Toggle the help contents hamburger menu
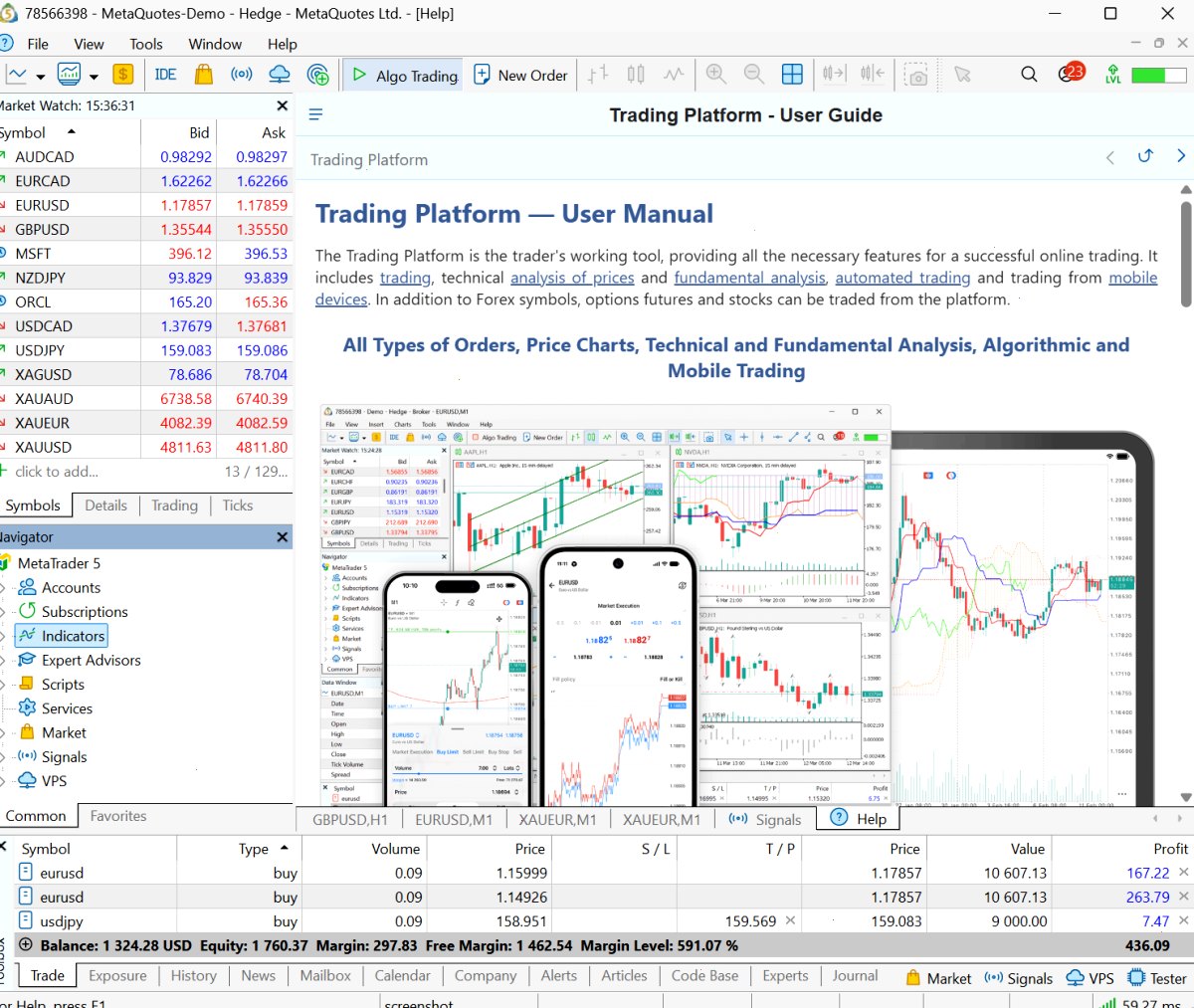 pos(315,115)
